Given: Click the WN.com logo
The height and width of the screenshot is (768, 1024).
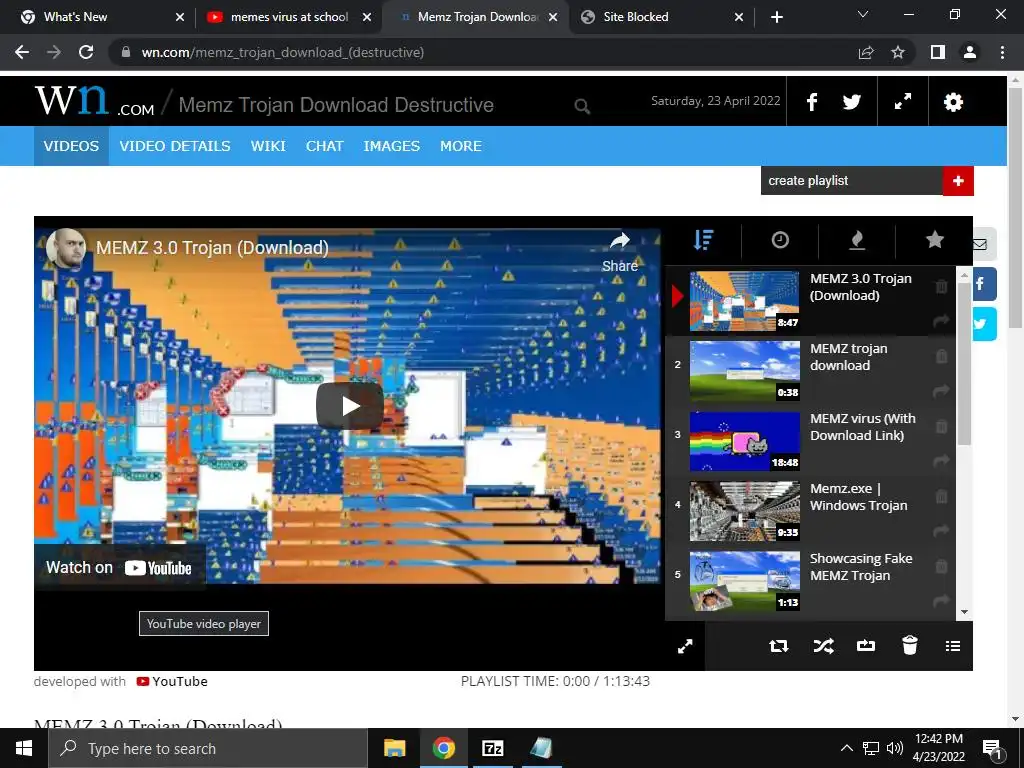Looking at the screenshot, I should click(x=95, y=102).
